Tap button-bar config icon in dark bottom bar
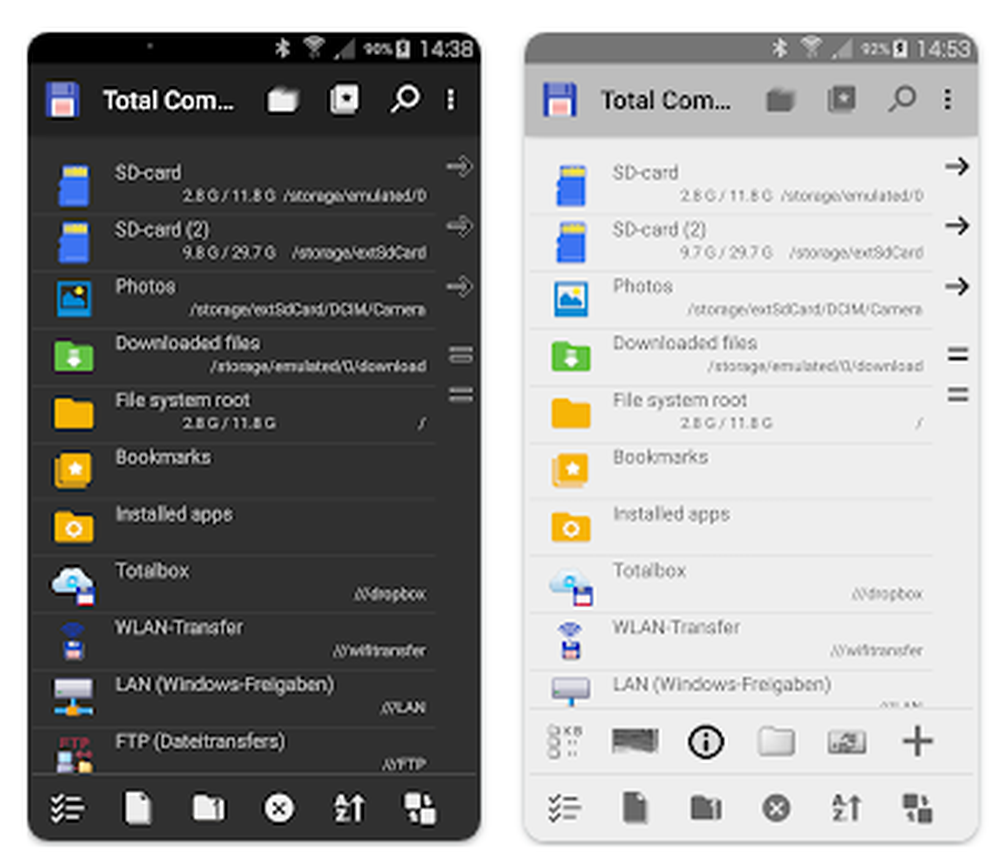This screenshot has width=1000, height=857. click(x=420, y=809)
